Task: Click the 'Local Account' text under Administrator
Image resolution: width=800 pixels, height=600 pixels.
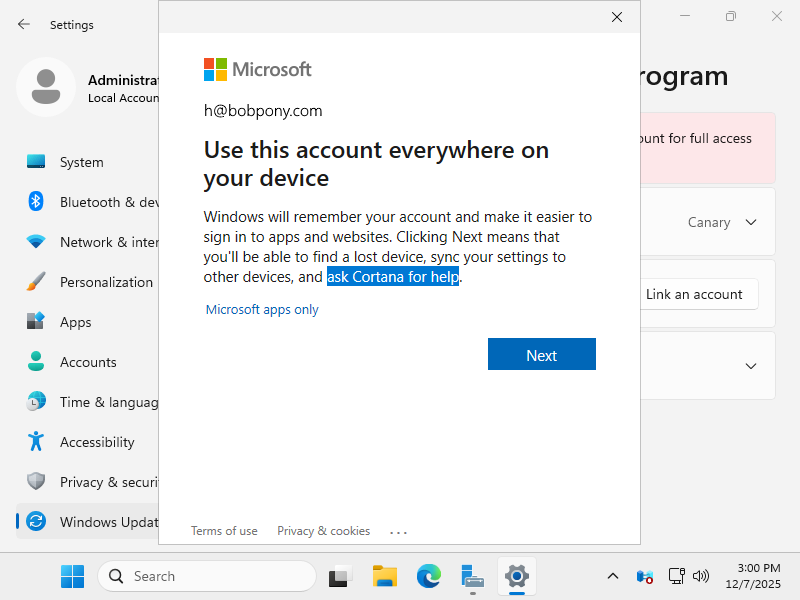Action: pyautogui.click(x=123, y=98)
